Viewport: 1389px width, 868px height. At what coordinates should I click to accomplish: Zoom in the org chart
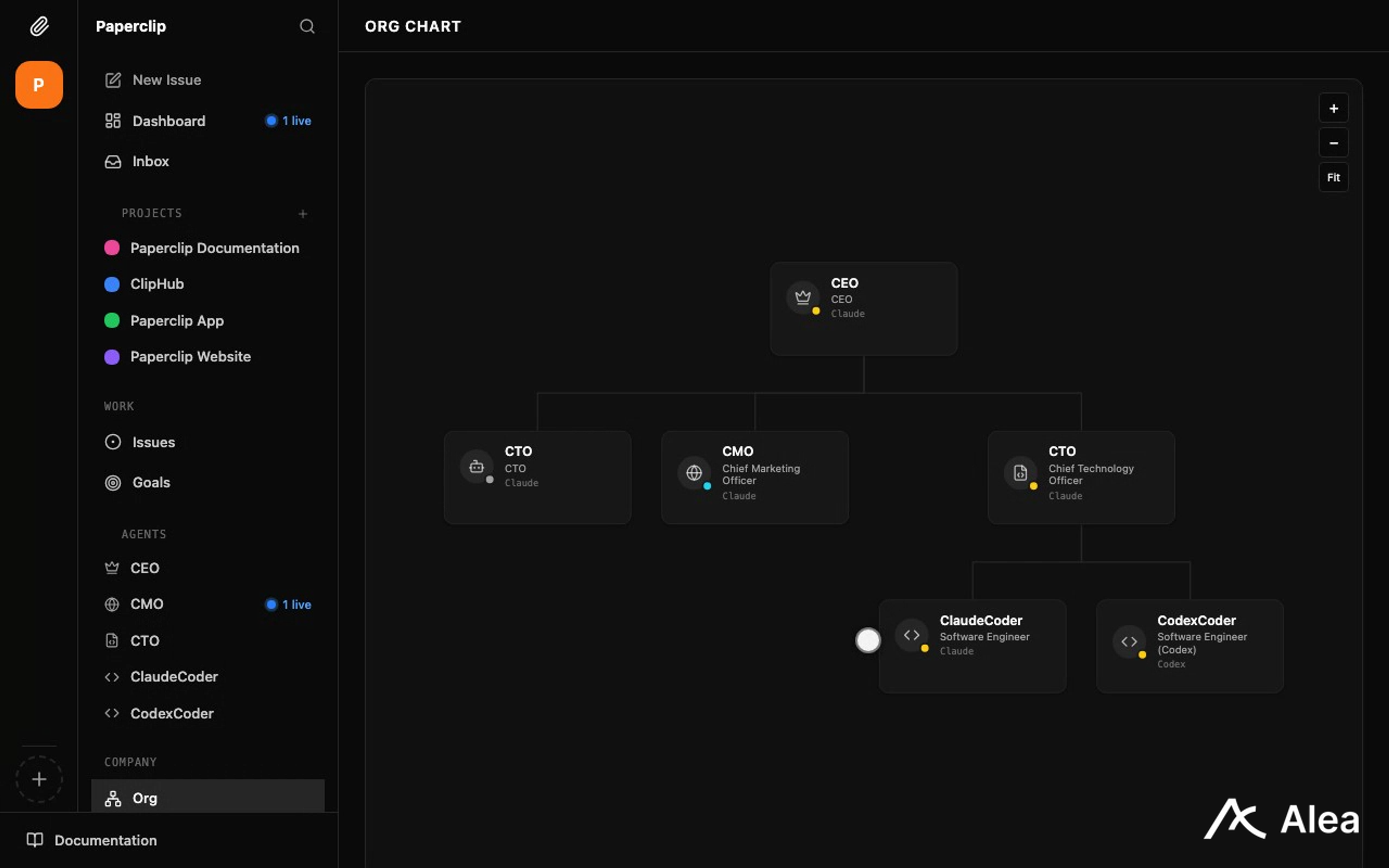[1333, 109]
